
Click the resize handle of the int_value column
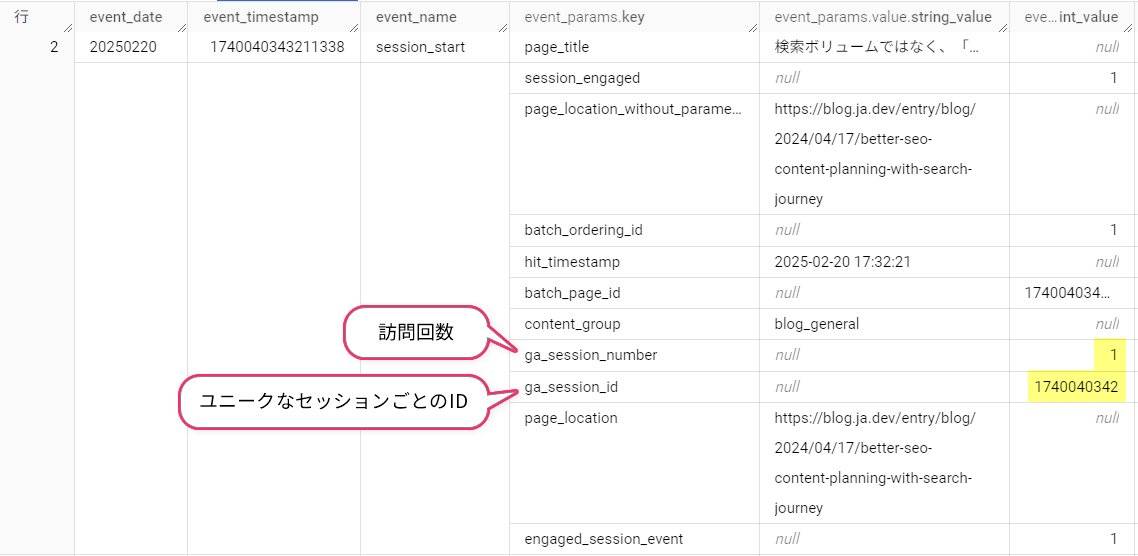(x=1131, y=28)
